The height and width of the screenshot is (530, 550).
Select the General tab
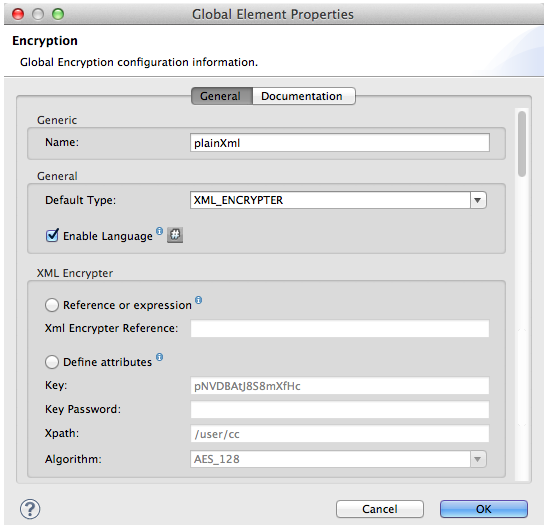tap(221, 96)
